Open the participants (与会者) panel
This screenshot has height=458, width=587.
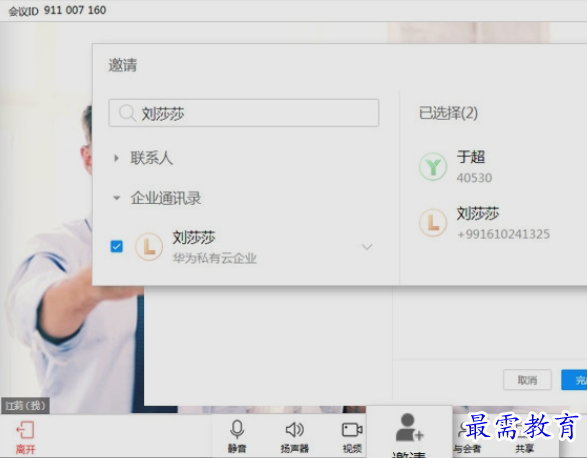coord(467,436)
